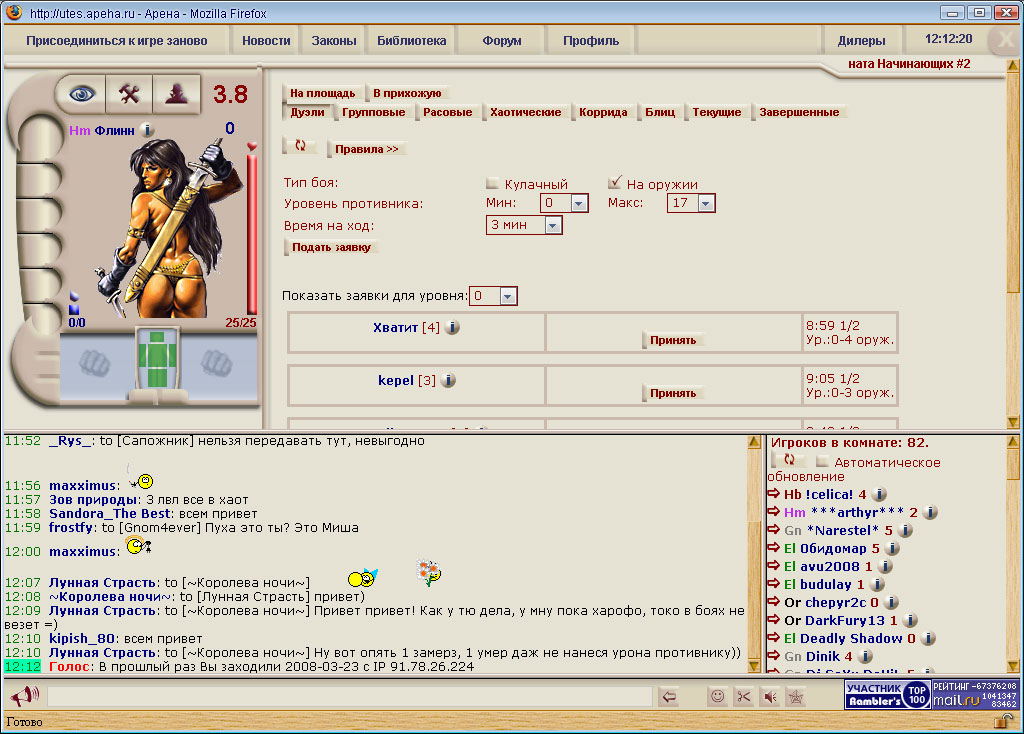The image size is (1024, 734).
Task: Enable Автоматическое обновление checkbox
Action: coord(822,462)
